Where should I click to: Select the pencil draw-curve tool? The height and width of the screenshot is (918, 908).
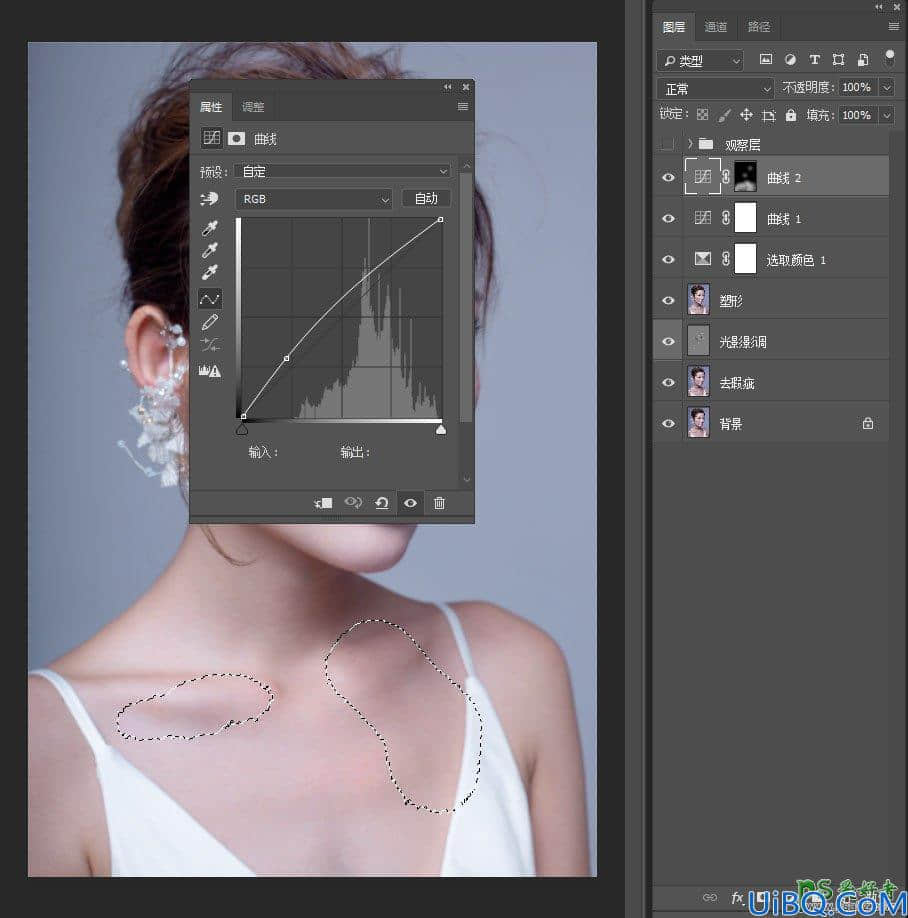(210, 322)
